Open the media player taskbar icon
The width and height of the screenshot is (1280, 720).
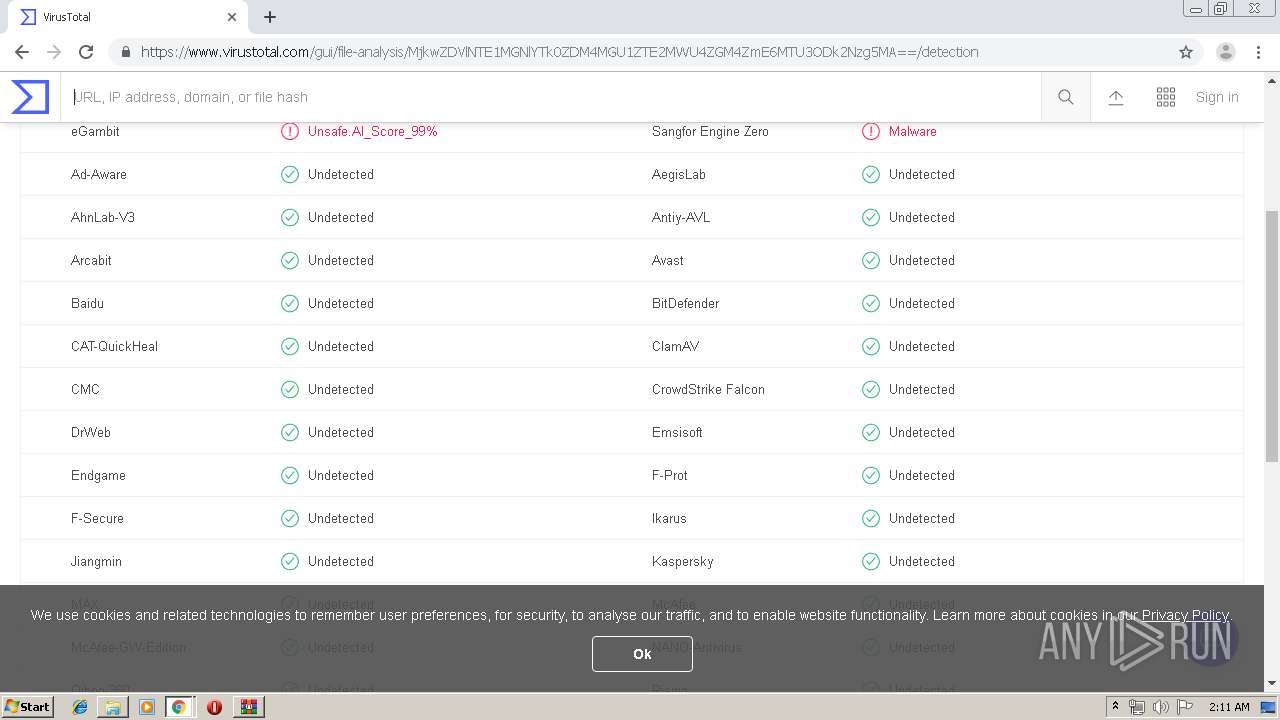point(146,706)
